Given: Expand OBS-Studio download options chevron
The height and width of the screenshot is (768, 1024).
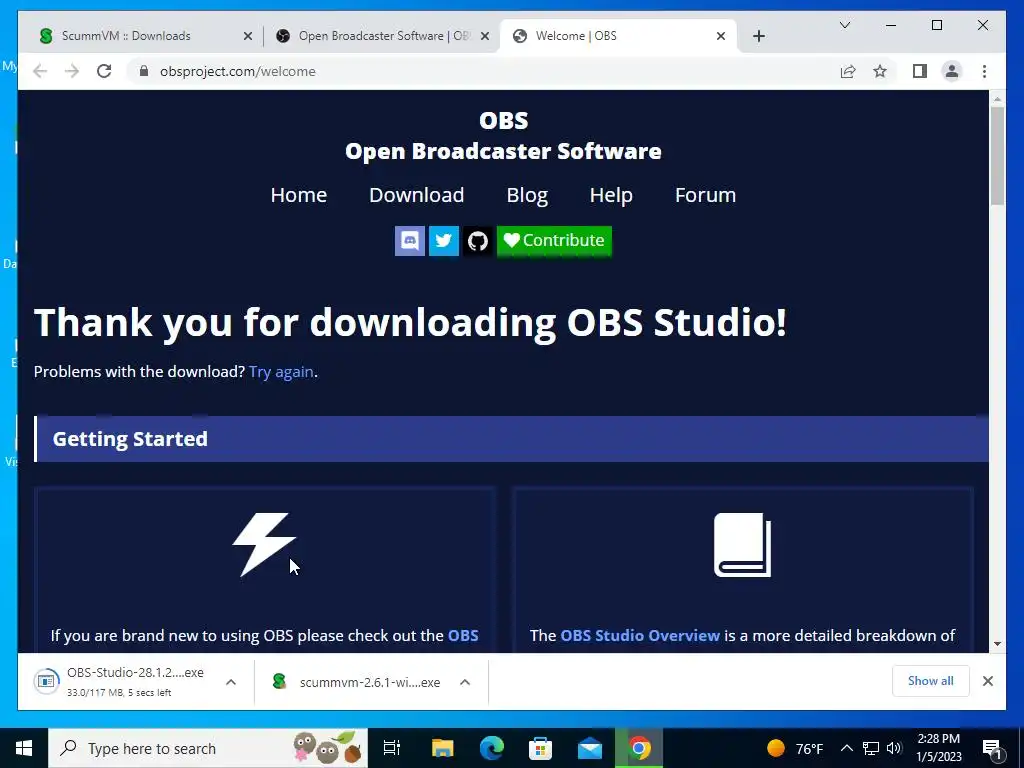Looking at the screenshot, I should pos(231,682).
